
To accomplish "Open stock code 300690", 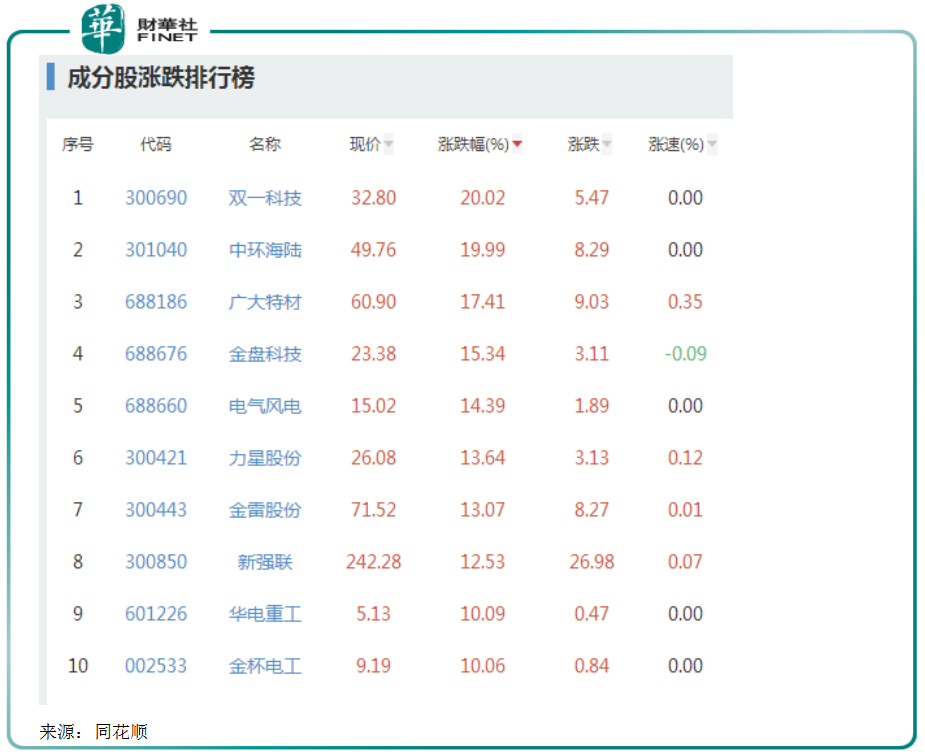I will click(x=156, y=198).
